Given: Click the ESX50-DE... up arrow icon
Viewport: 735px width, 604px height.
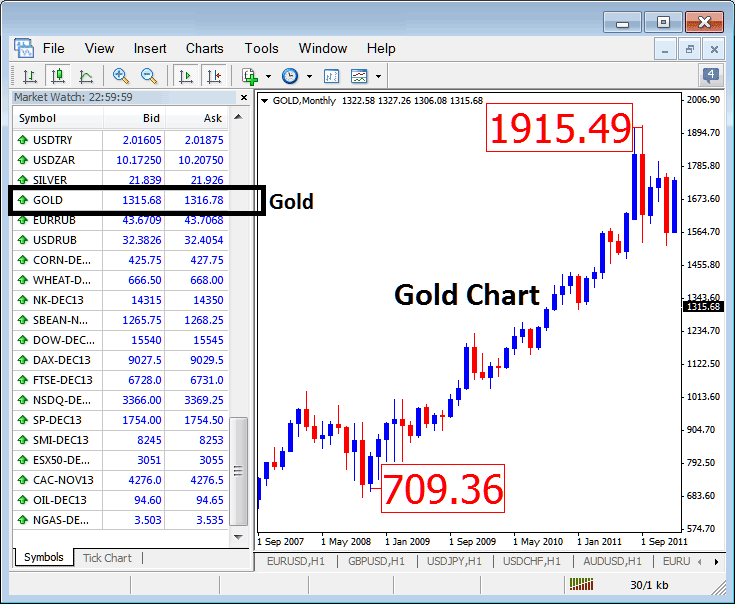Looking at the screenshot, I should [22, 460].
